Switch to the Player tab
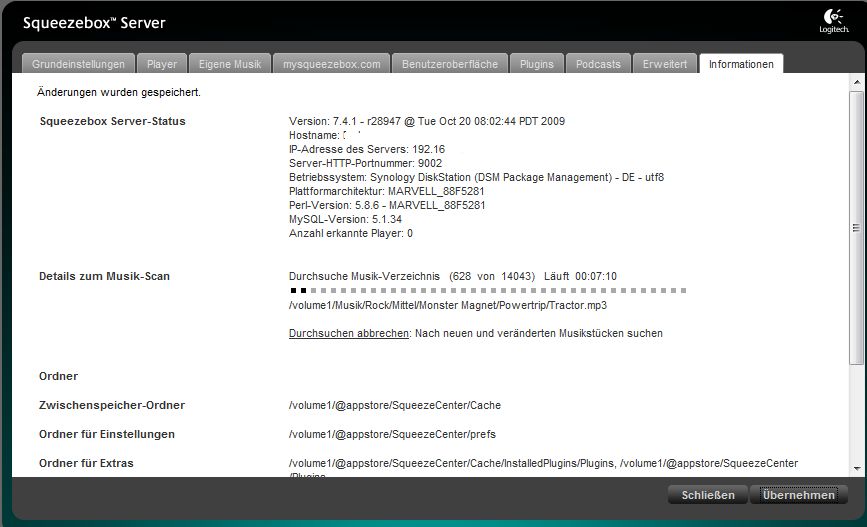This screenshot has height=527, width=867. pos(161,64)
